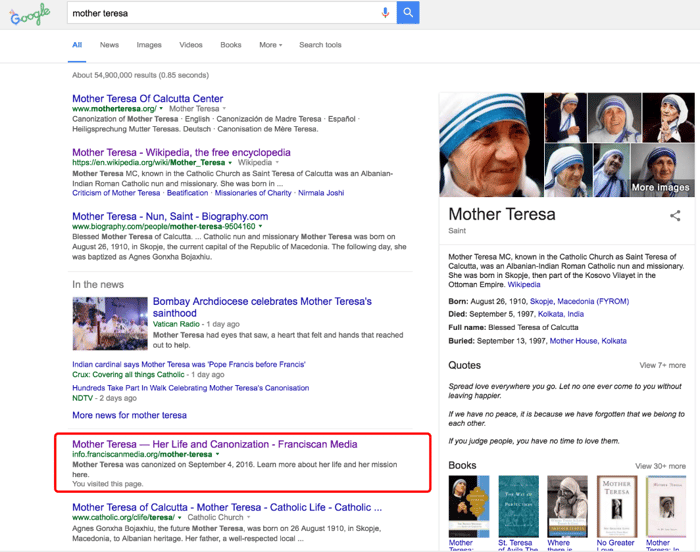The image size is (700, 552).
Task: Open the gray Wikipedia source dropdown
Action: [258, 163]
